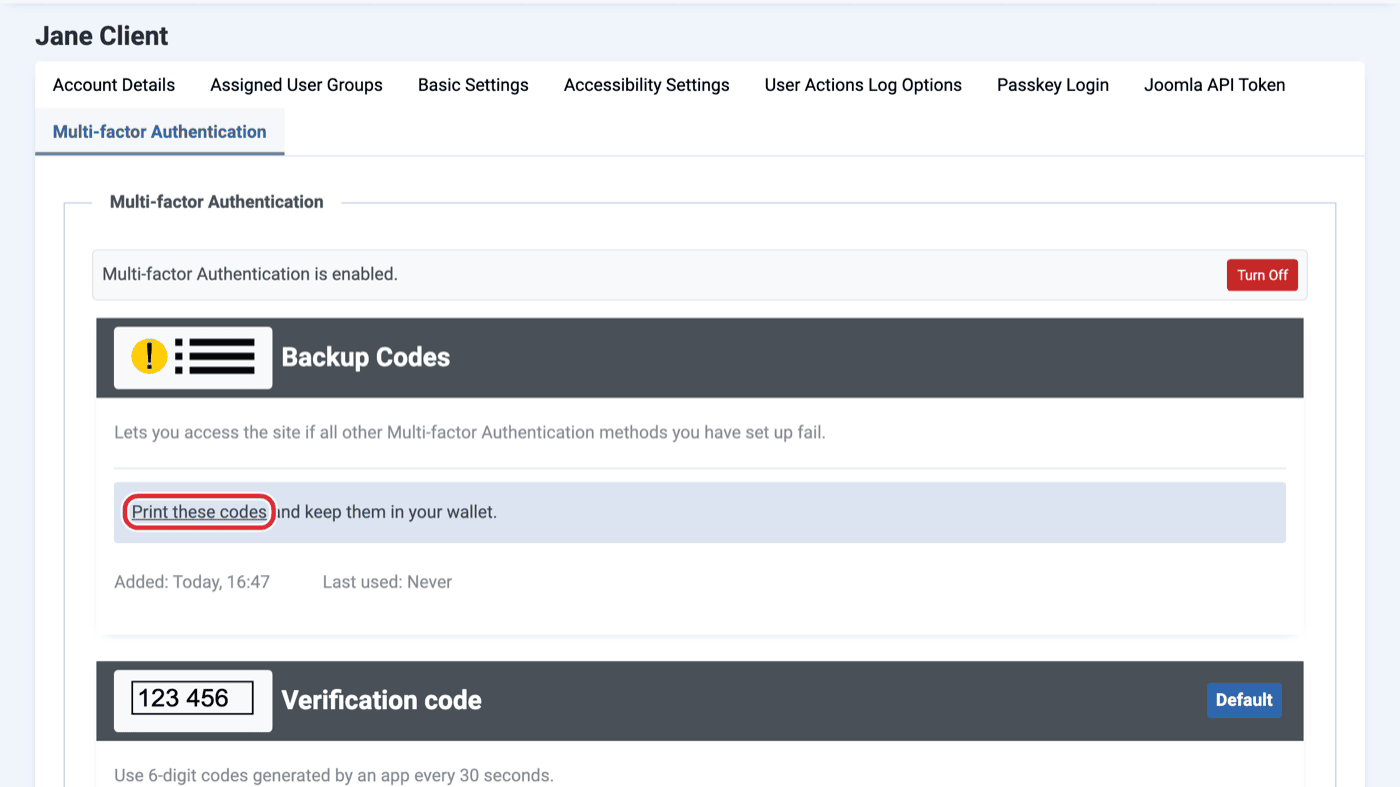This screenshot has width=1400, height=787.
Task: Open the Account Details tab
Action: click(x=114, y=85)
